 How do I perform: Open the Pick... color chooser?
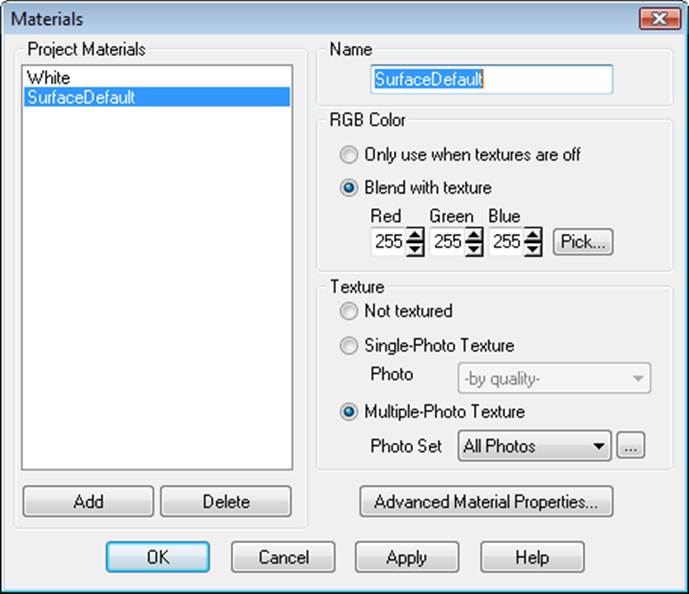(582, 242)
